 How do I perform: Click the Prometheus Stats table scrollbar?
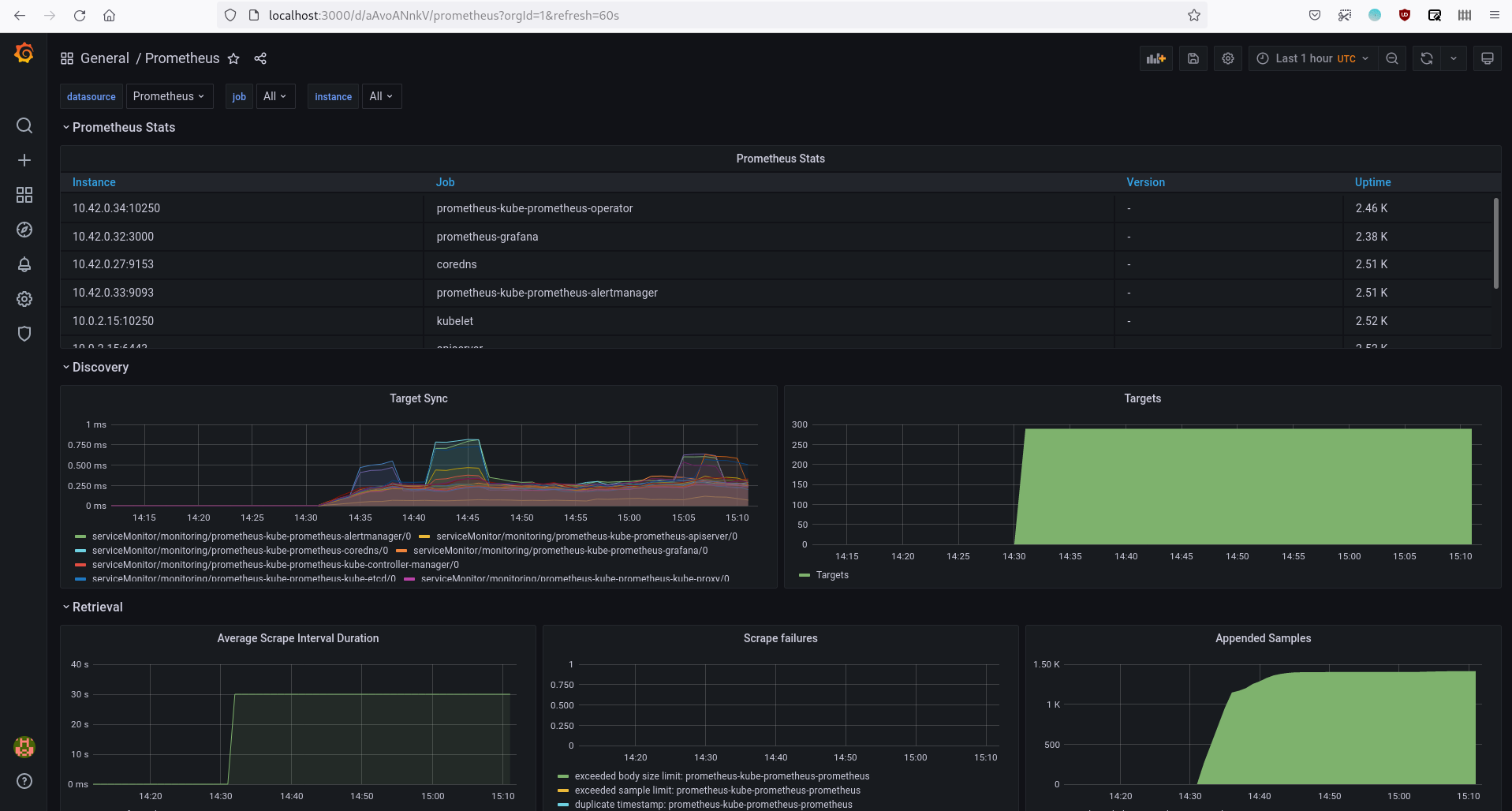(x=1496, y=243)
